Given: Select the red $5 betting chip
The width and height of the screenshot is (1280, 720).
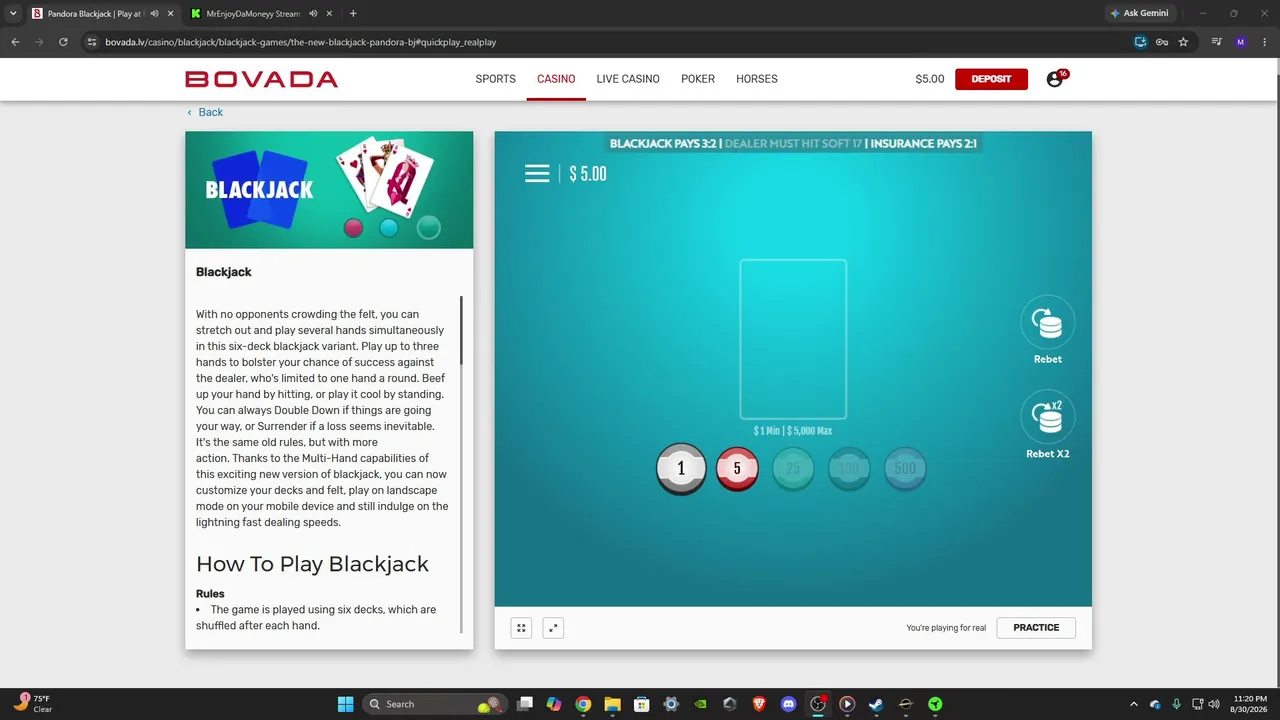Looking at the screenshot, I should point(737,468).
